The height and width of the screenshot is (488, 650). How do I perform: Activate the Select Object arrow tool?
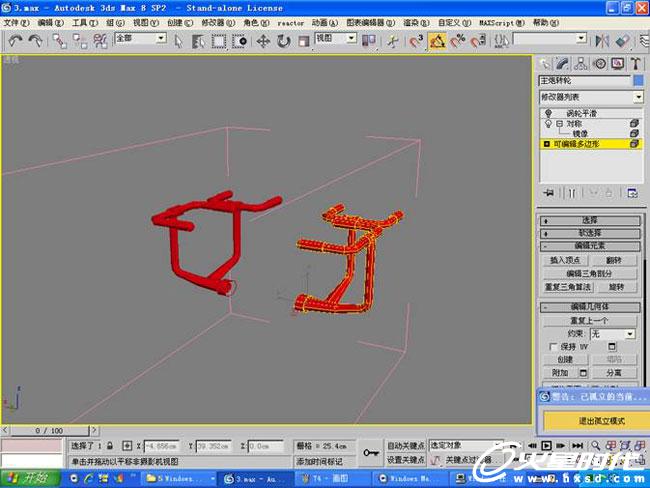click(x=179, y=41)
